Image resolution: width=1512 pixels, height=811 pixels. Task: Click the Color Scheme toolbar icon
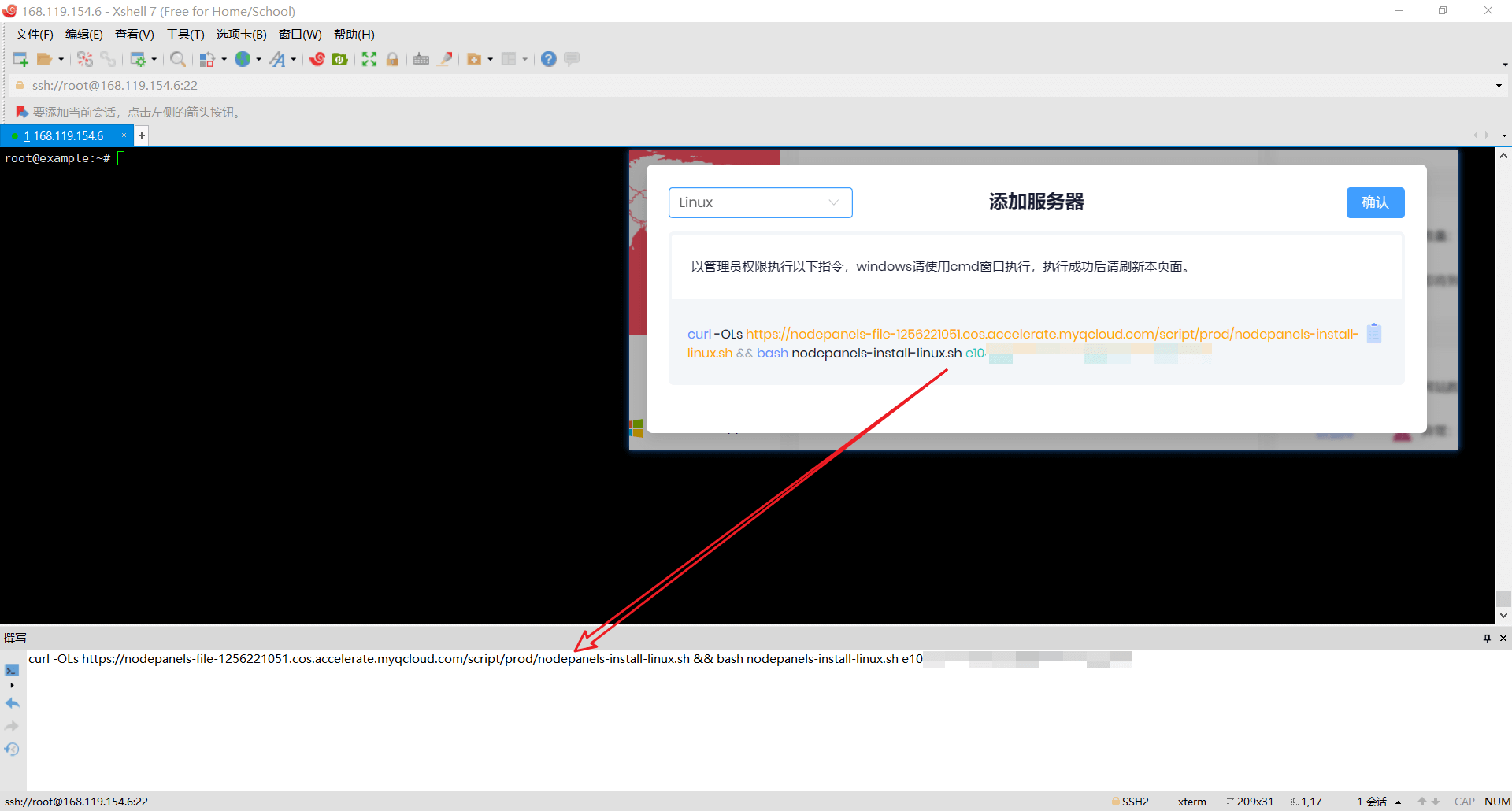(207, 59)
